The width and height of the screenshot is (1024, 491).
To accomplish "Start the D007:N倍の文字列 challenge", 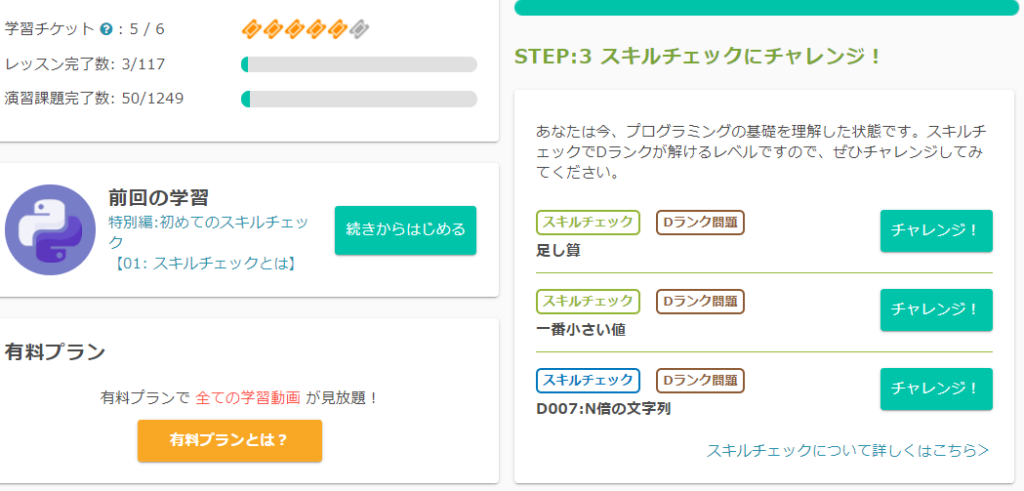I will click(x=936, y=388).
